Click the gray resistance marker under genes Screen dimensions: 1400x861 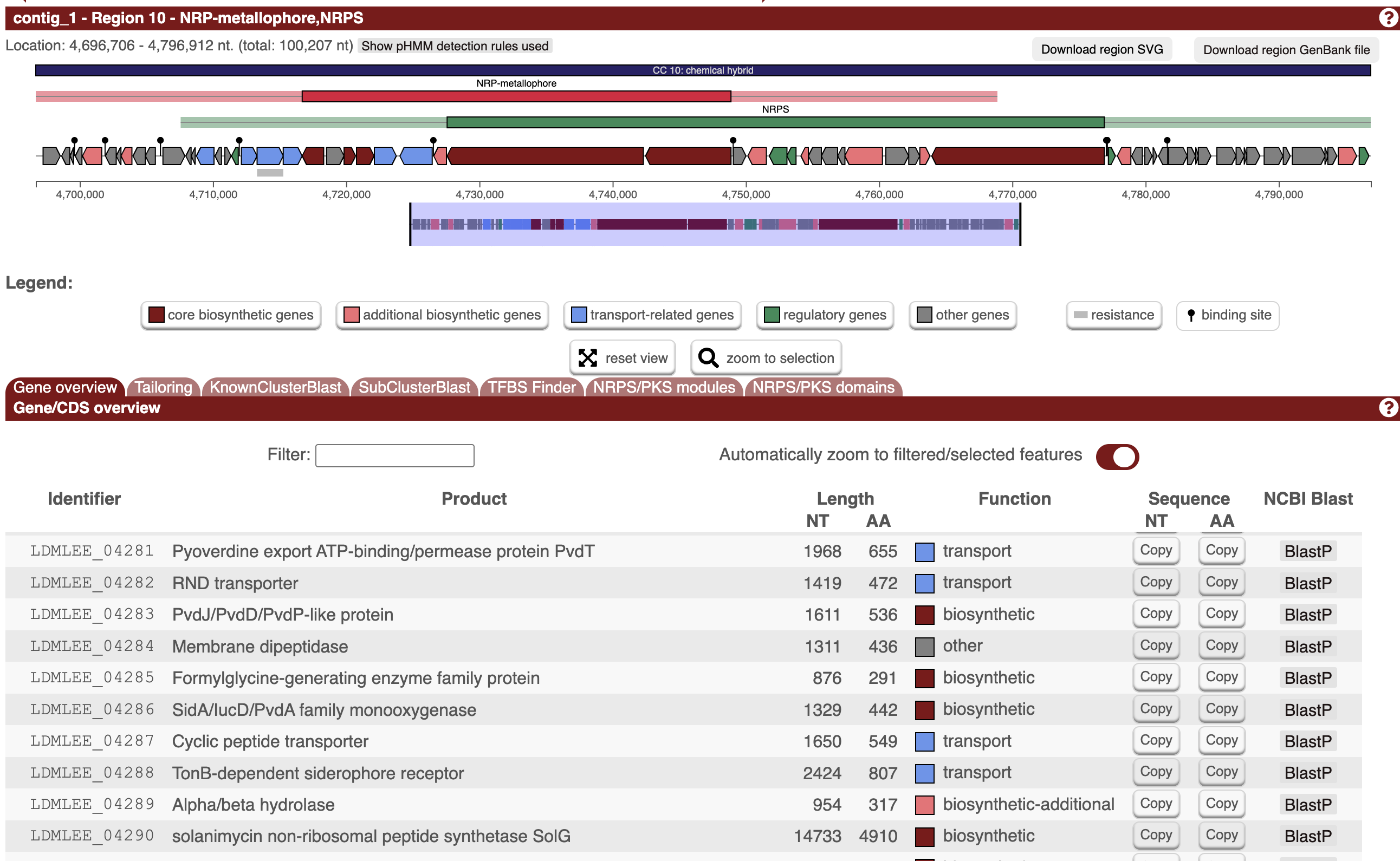pyautogui.click(x=270, y=173)
